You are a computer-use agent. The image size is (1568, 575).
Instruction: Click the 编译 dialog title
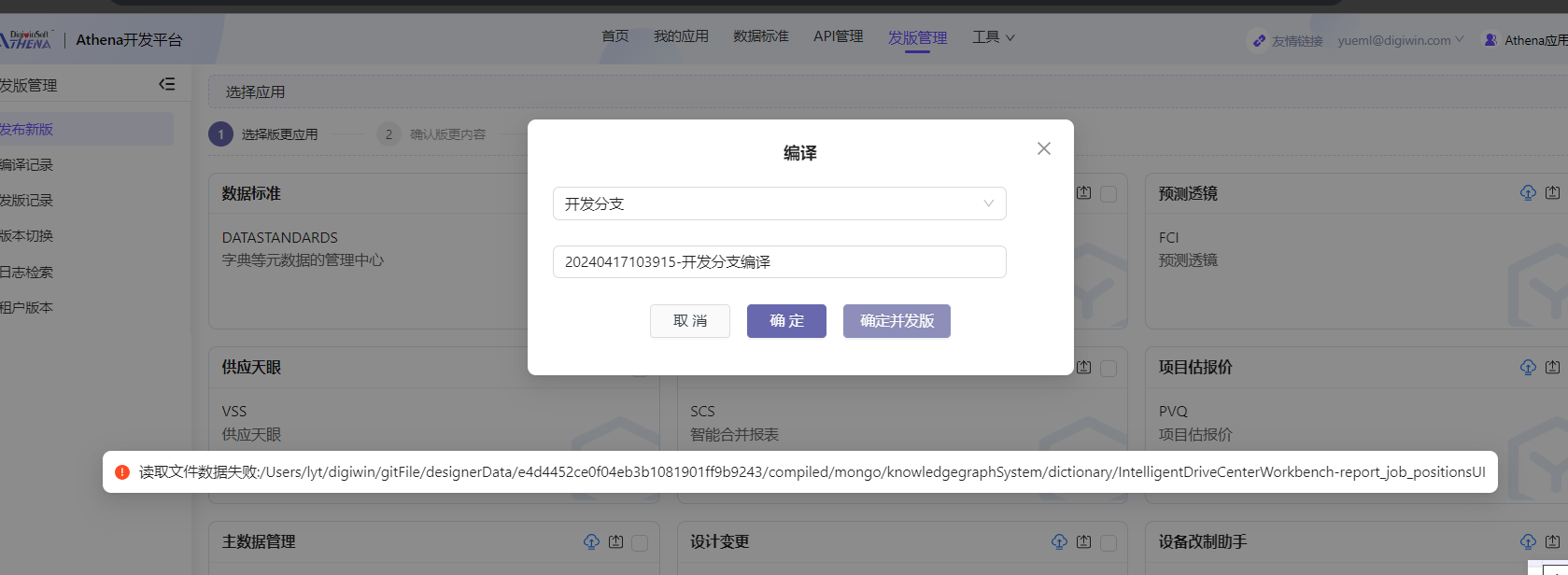(x=799, y=153)
